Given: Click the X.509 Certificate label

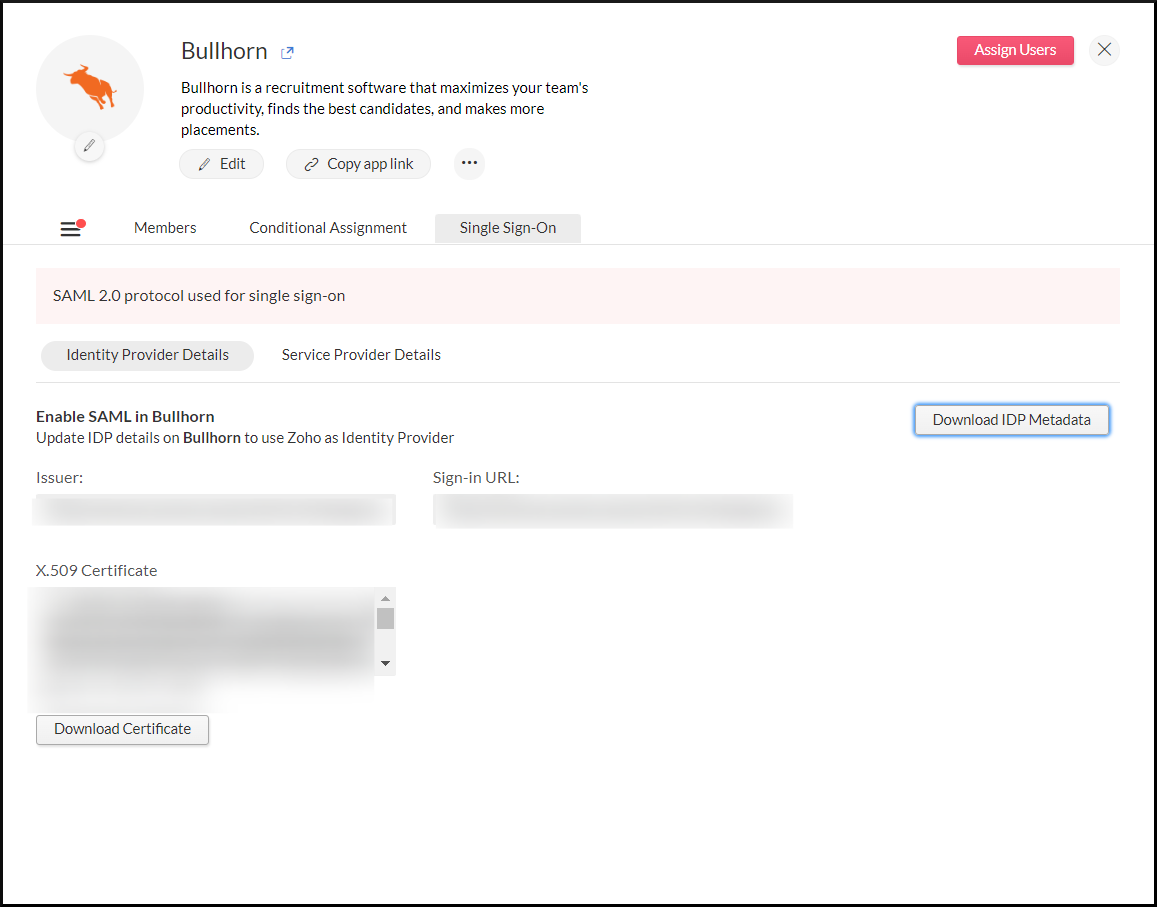Looking at the screenshot, I should pos(97,570).
